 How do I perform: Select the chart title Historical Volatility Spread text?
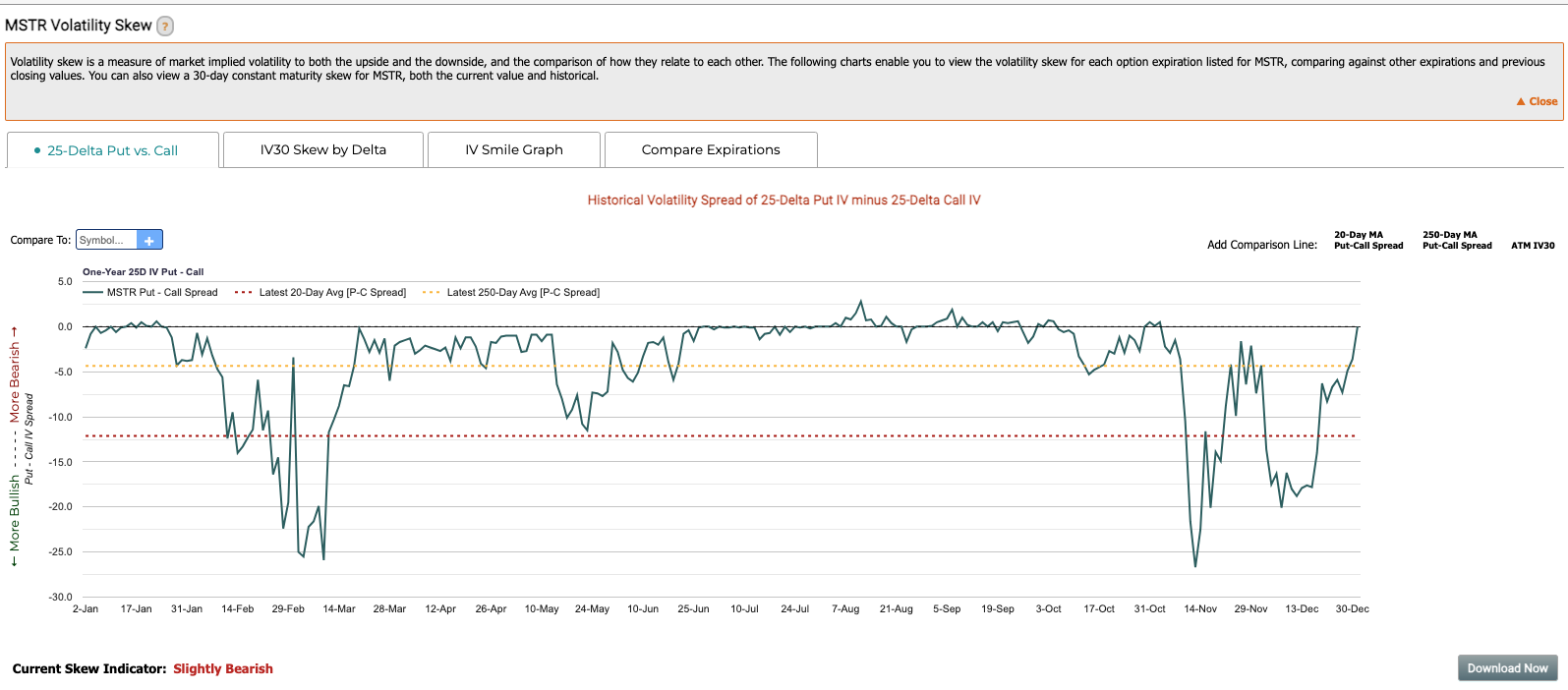pos(784,200)
